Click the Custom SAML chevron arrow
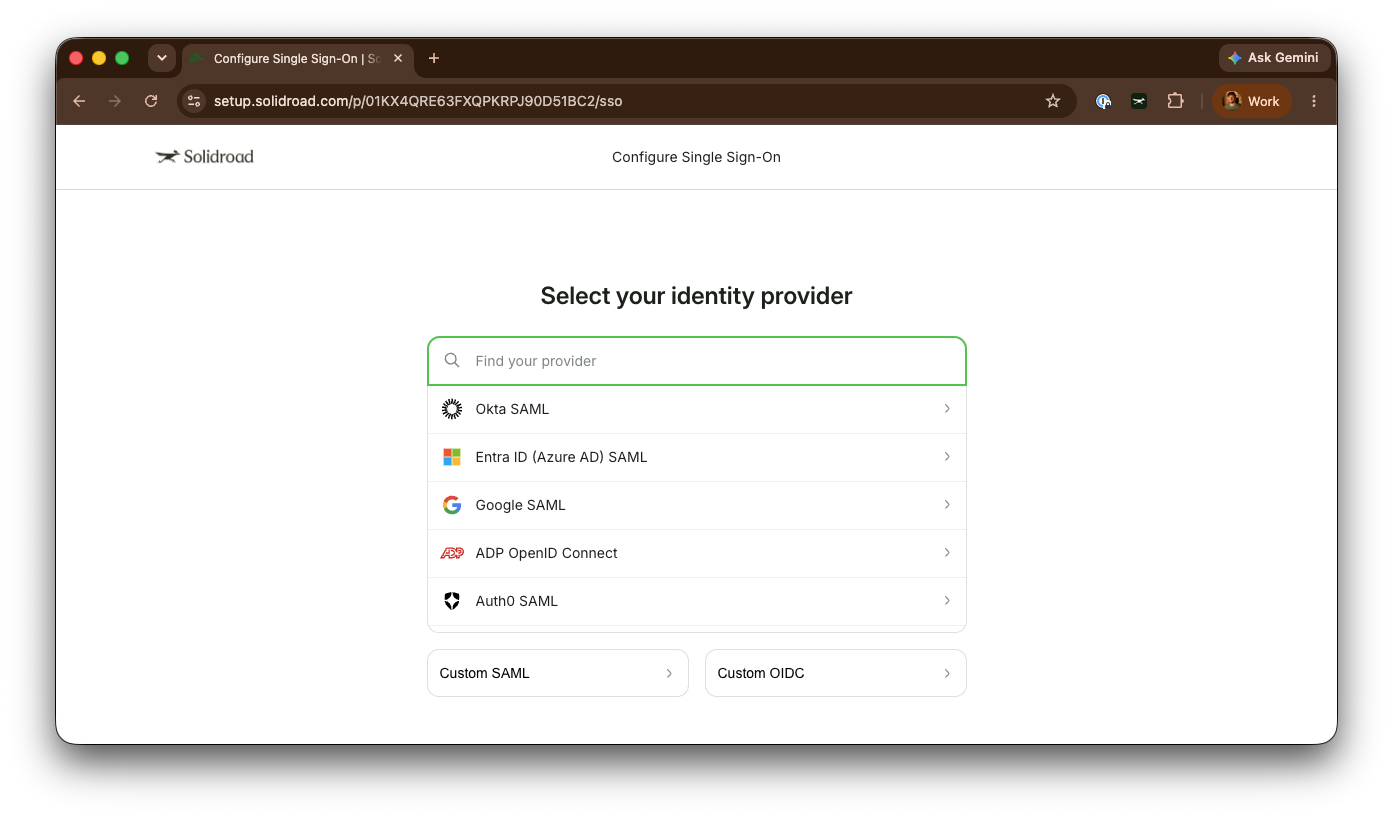The image size is (1393, 818). [x=669, y=673]
